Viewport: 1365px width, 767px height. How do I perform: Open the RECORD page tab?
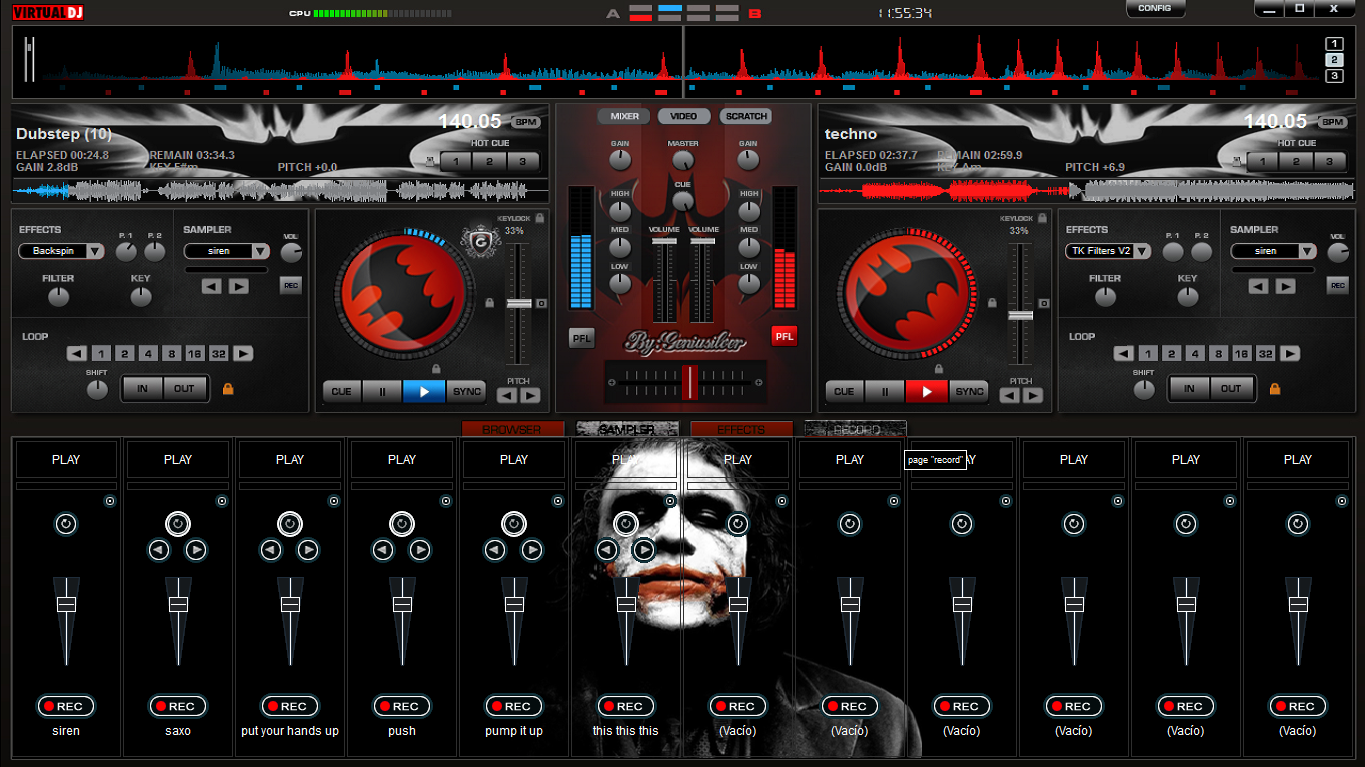pos(856,429)
